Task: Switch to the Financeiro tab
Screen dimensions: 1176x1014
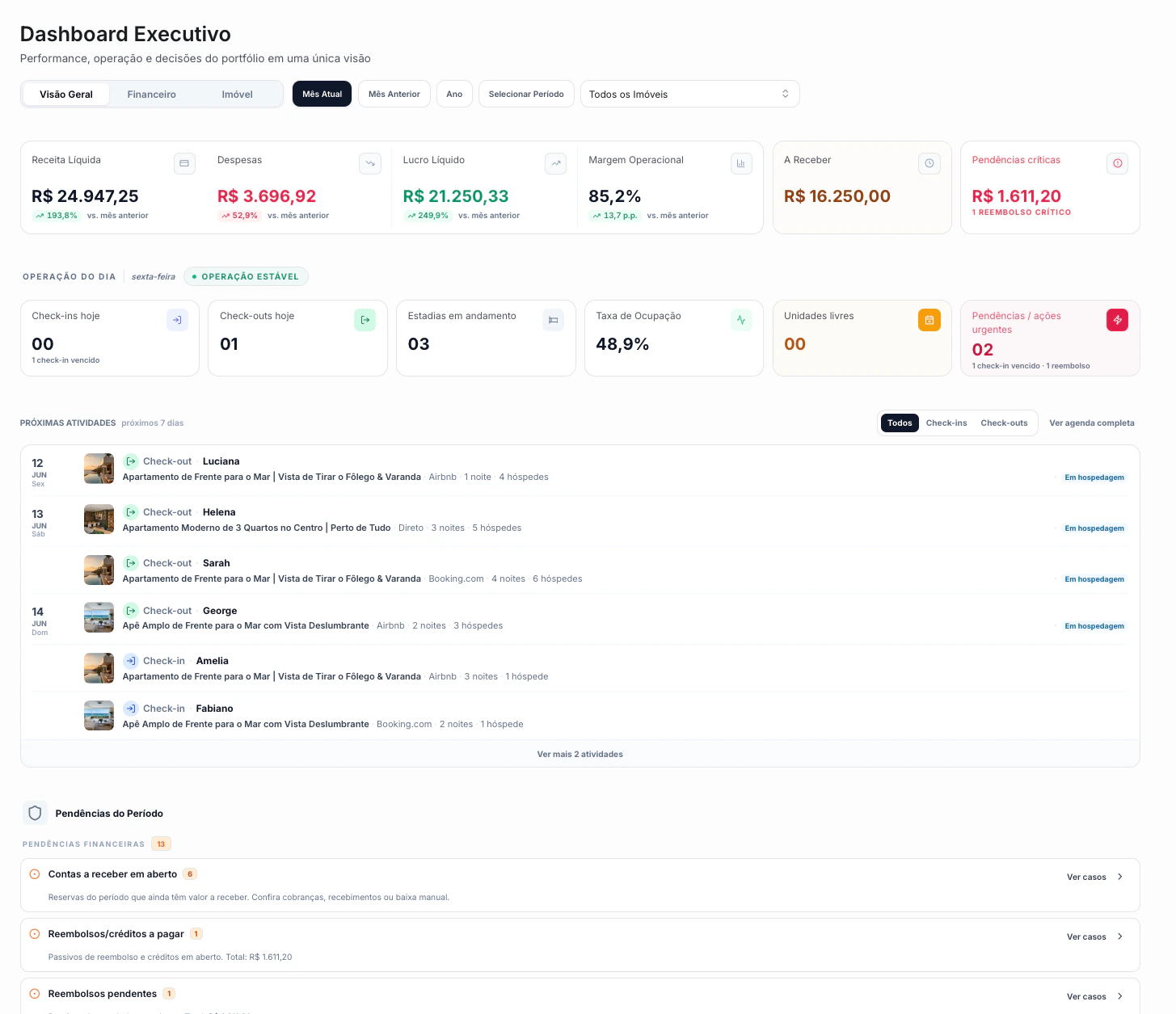Action: (x=151, y=94)
